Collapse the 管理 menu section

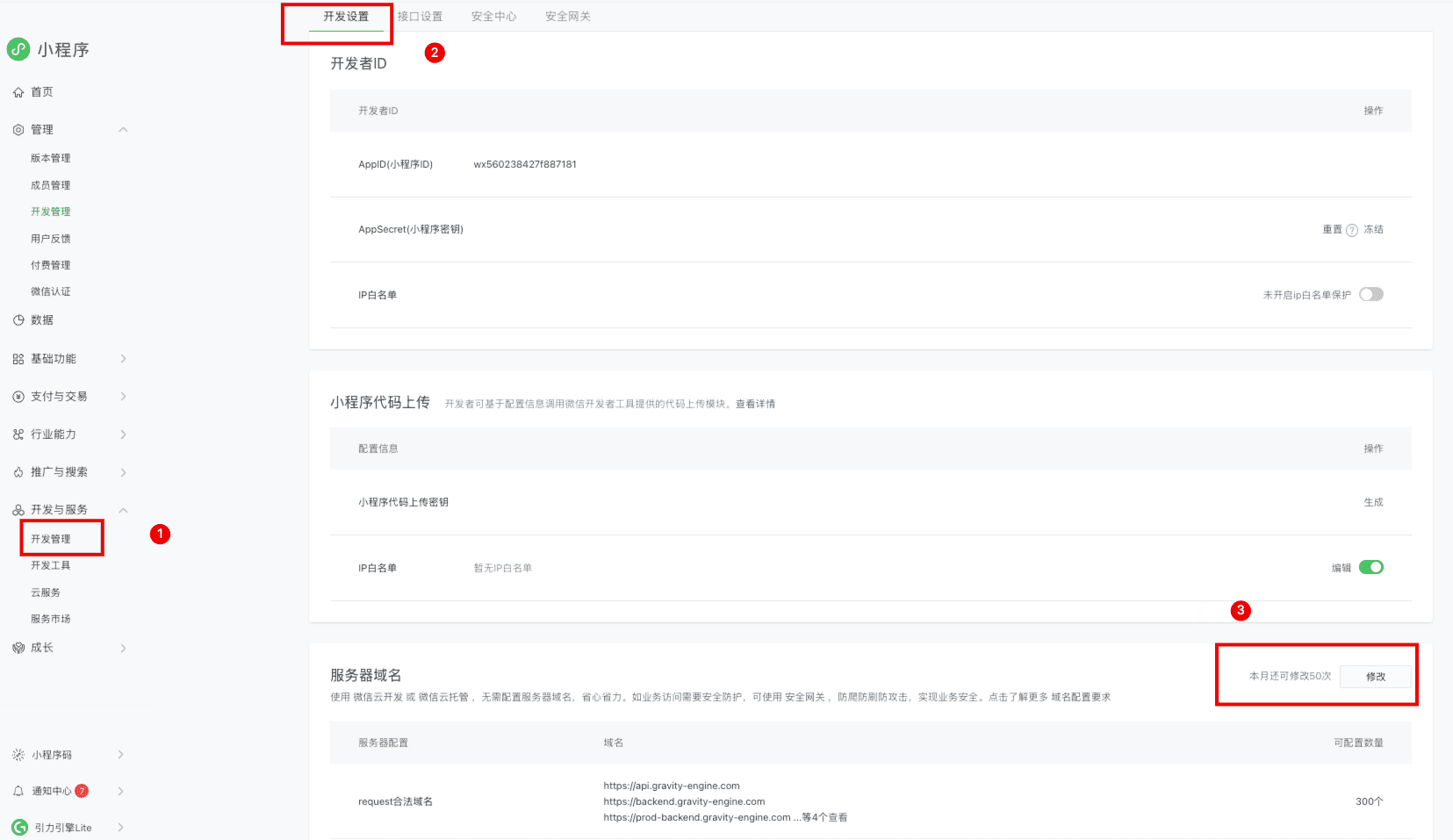click(x=123, y=130)
